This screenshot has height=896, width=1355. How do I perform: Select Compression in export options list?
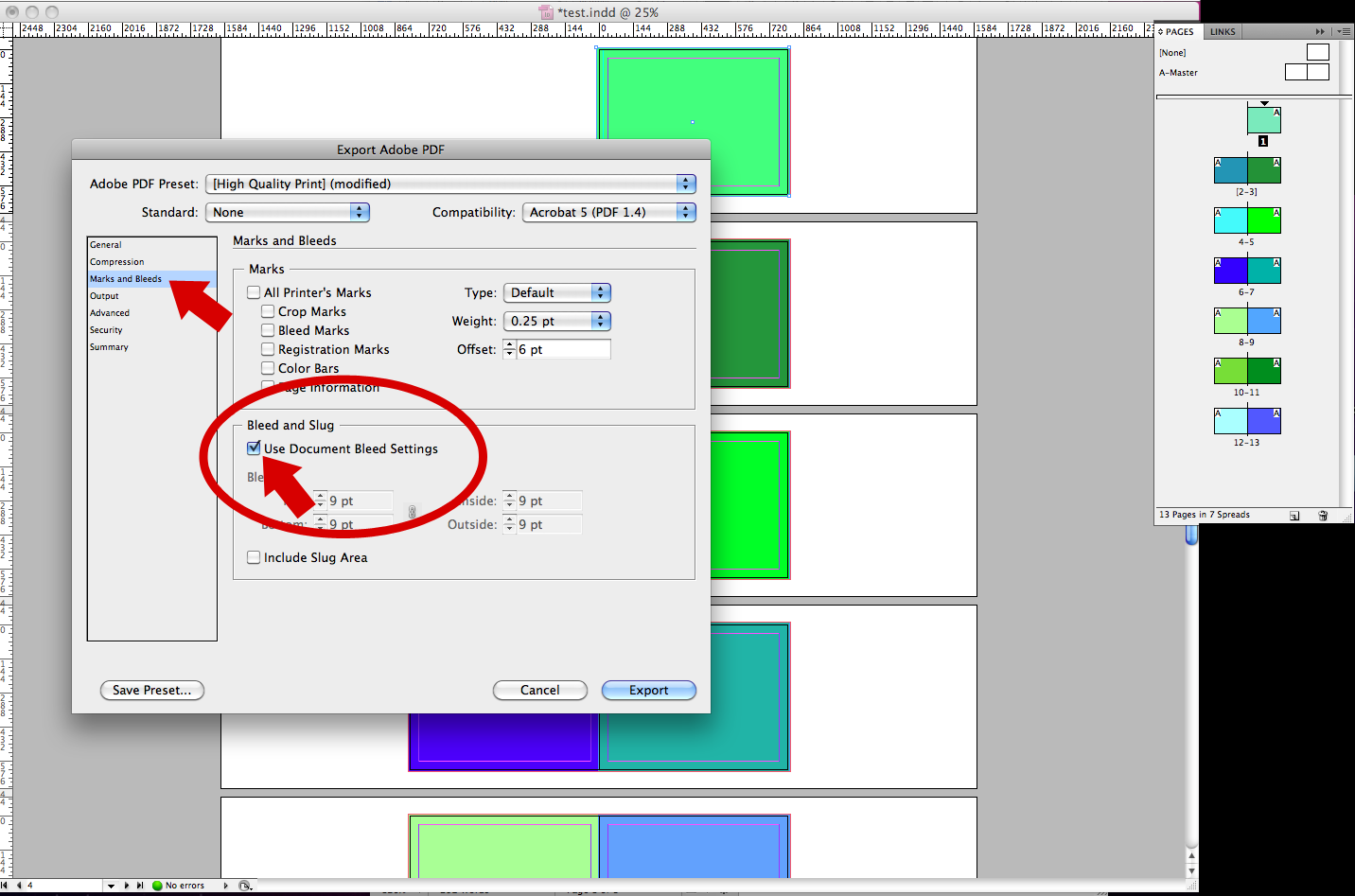pyautogui.click(x=151, y=262)
